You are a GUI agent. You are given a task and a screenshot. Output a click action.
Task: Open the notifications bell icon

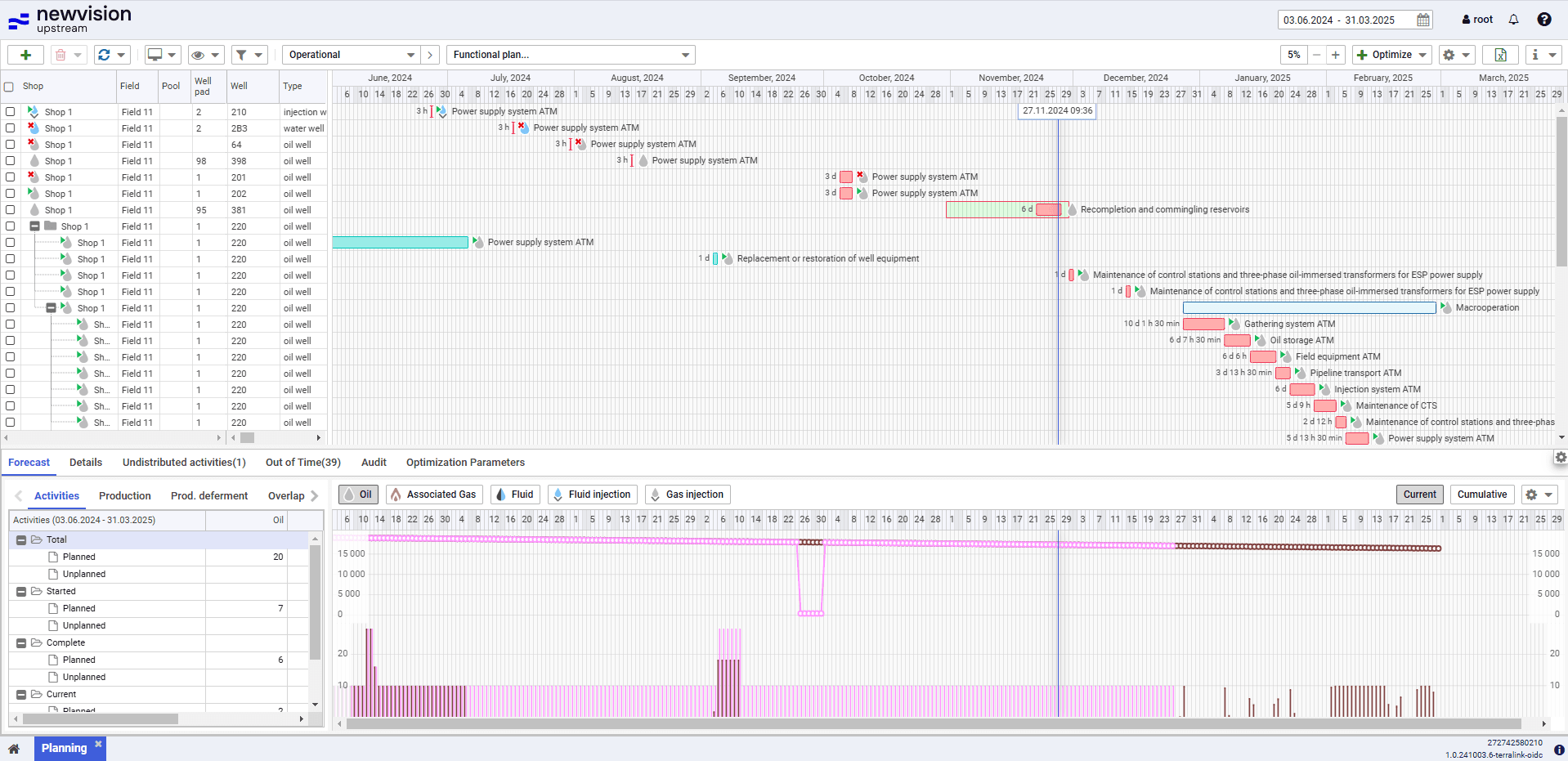(x=1513, y=20)
